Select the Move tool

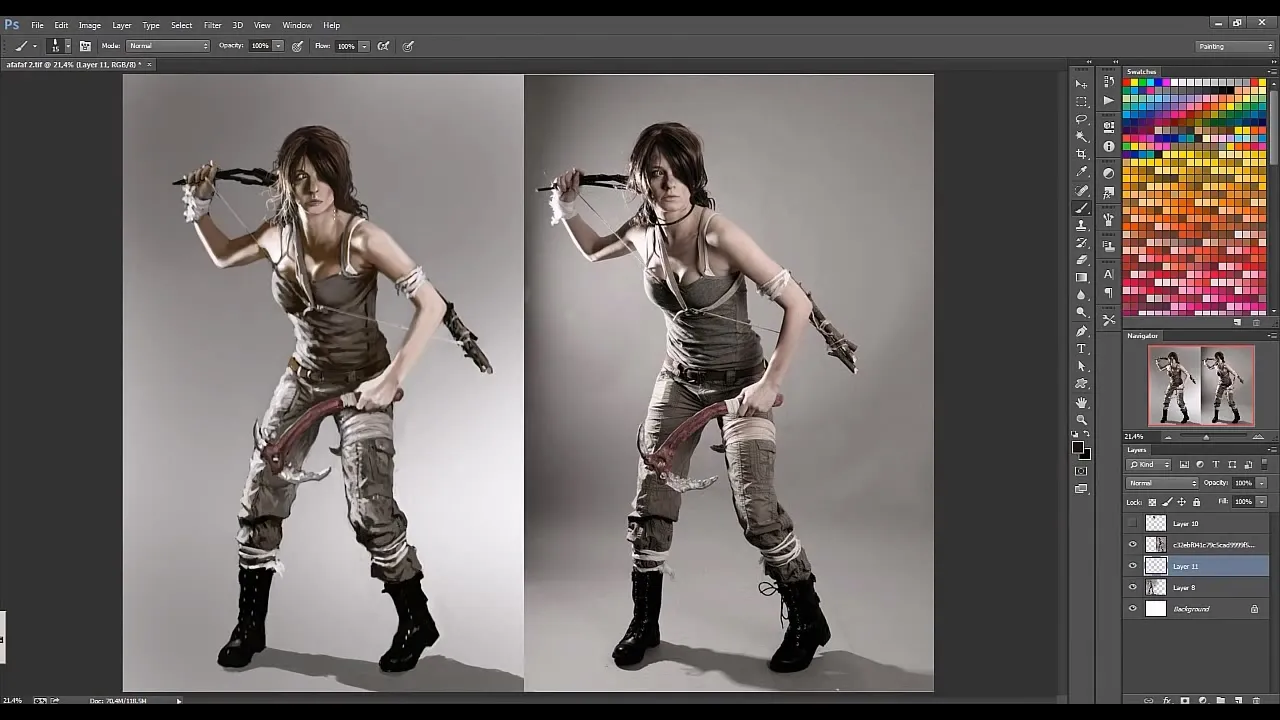(x=1081, y=84)
